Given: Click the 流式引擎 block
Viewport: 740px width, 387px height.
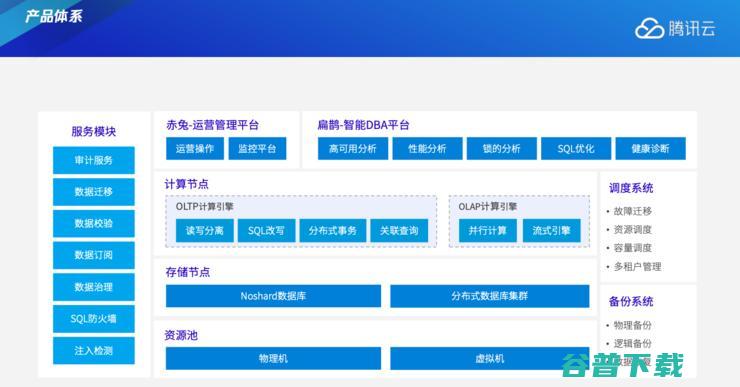Looking at the screenshot, I should (552, 230).
